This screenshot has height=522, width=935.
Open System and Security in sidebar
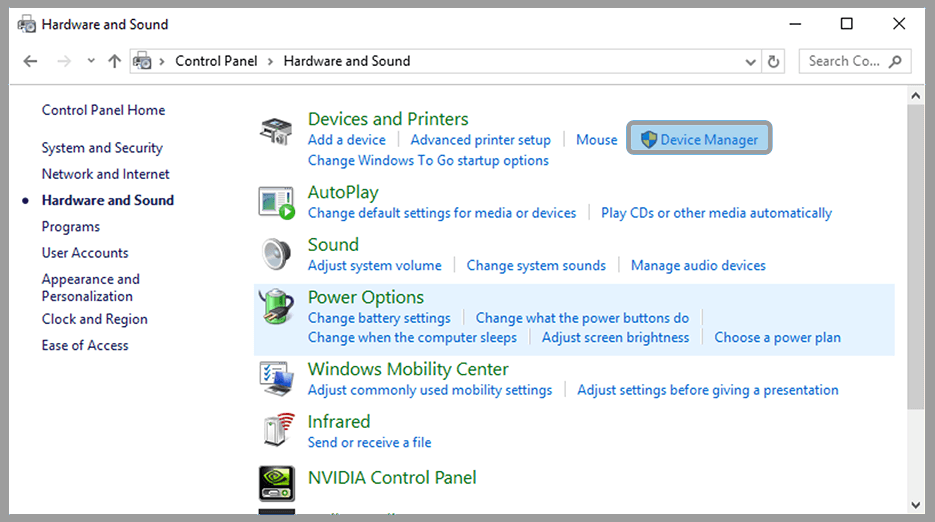click(x=102, y=148)
